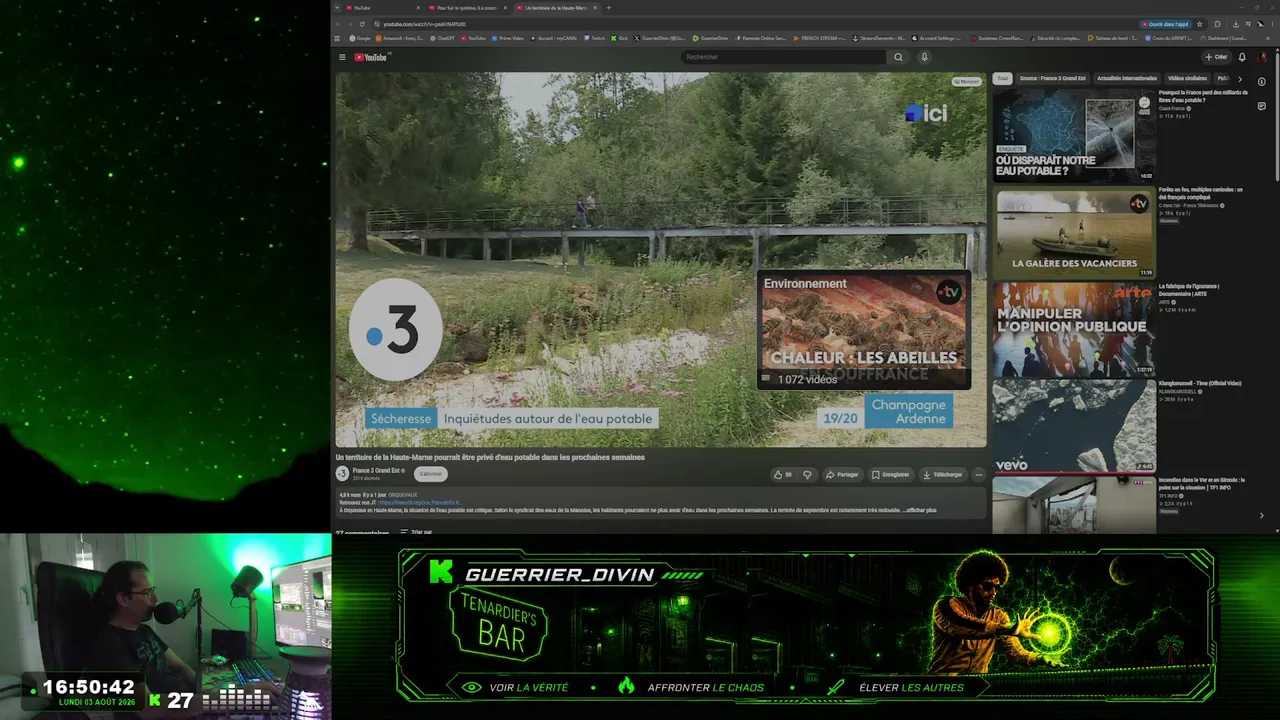
Task: Bookmark this page with the star icon
Action: (x=1201, y=23)
